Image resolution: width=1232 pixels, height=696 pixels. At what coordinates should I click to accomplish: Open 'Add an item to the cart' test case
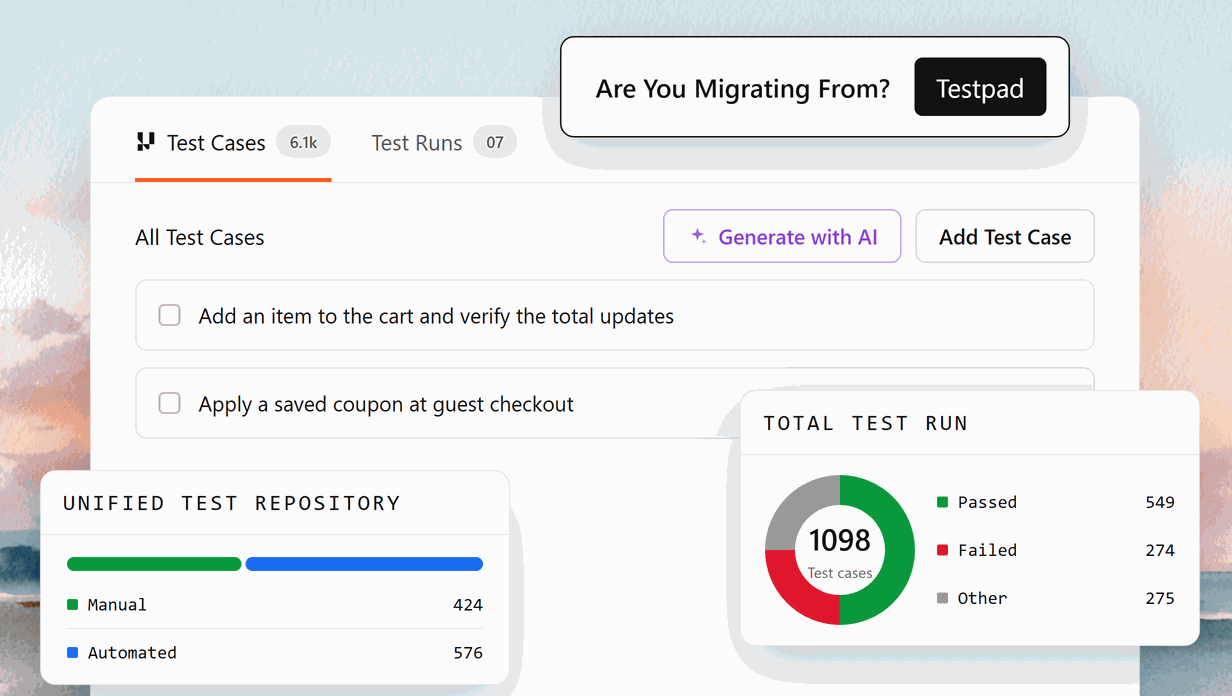tap(614, 316)
